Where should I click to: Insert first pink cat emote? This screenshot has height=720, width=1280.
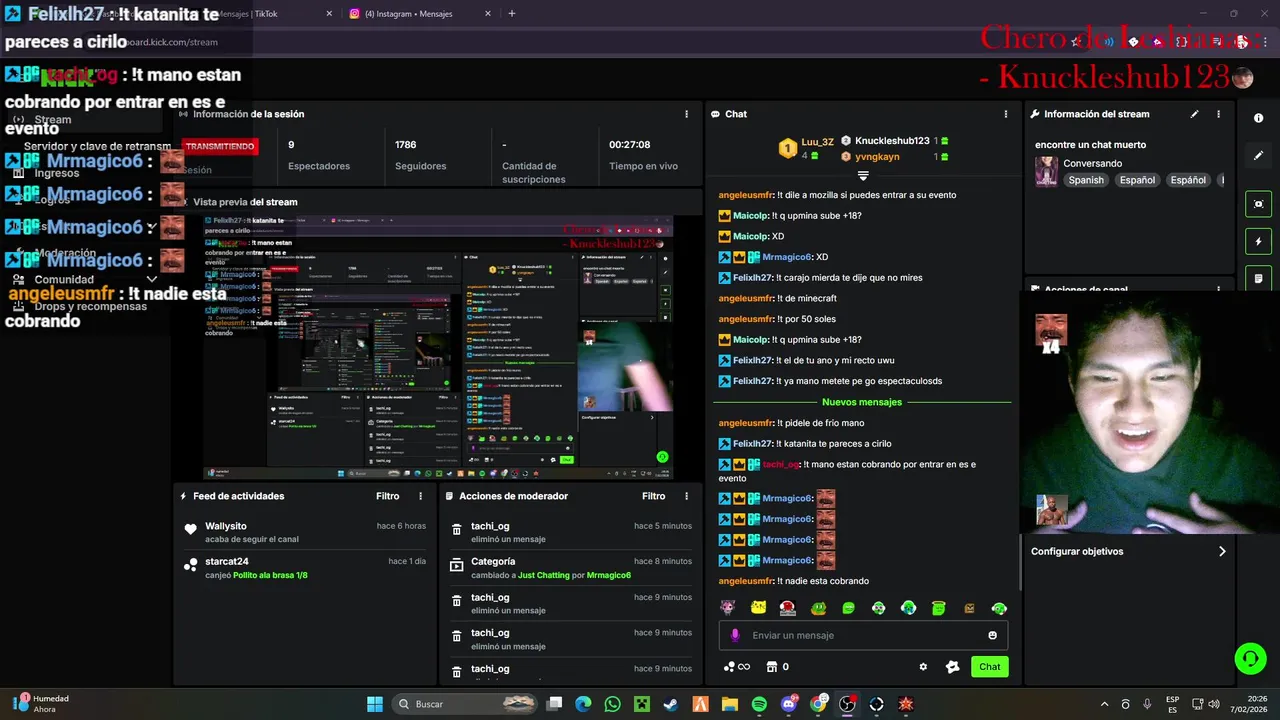coord(727,608)
